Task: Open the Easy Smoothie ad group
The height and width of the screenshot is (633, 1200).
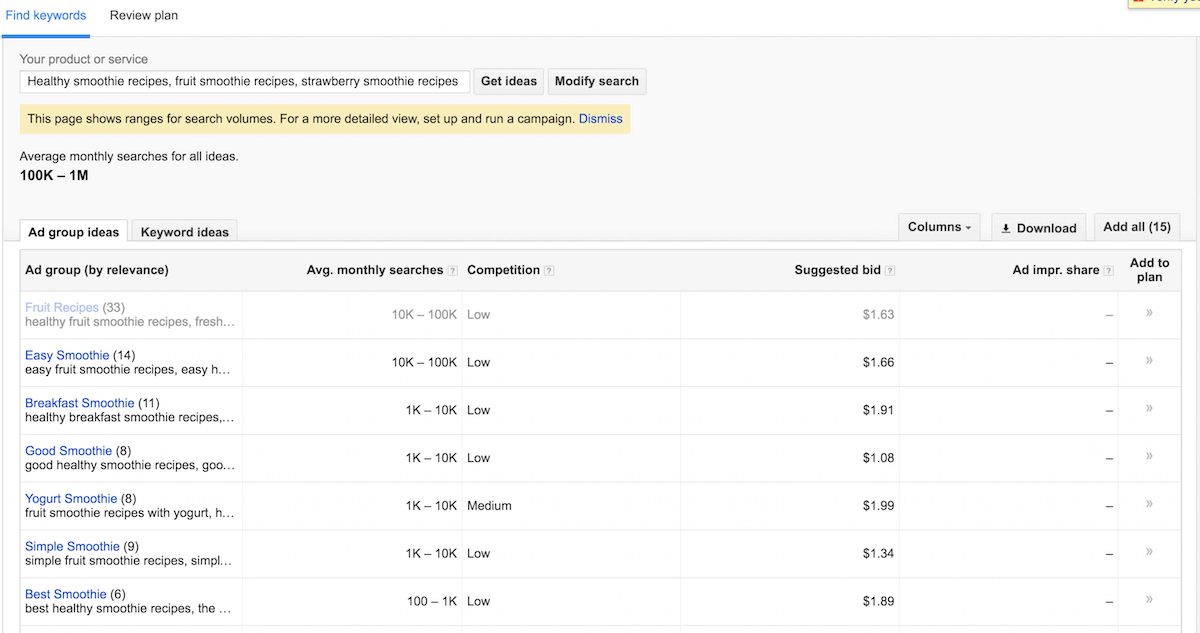Action: tap(67, 354)
